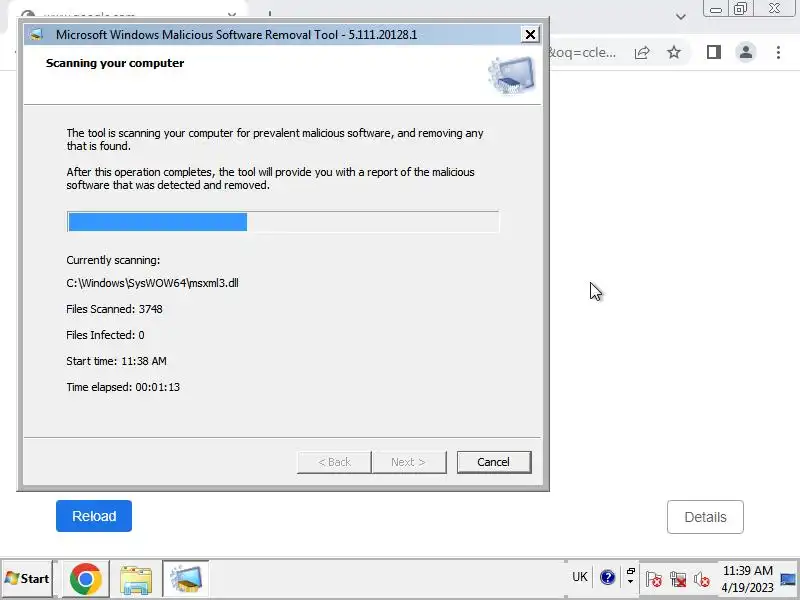Image resolution: width=800 pixels, height=600 pixels.
Task: Click the UK language indicator
Action: point(580,577)
